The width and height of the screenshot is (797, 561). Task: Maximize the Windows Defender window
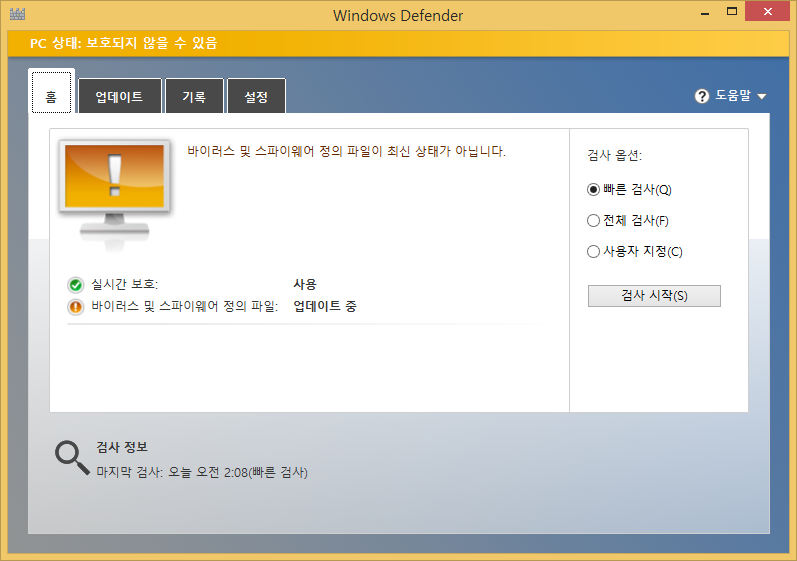[731, 11]
